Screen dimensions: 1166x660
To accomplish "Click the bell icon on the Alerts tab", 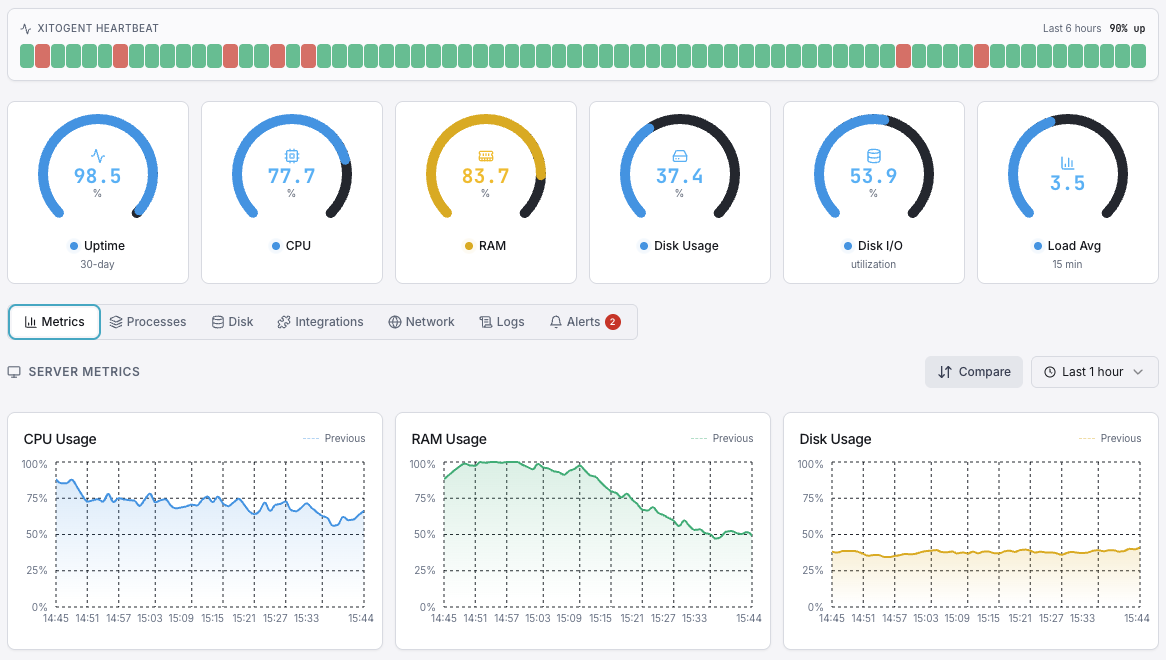I will click(x=554, y=321).
